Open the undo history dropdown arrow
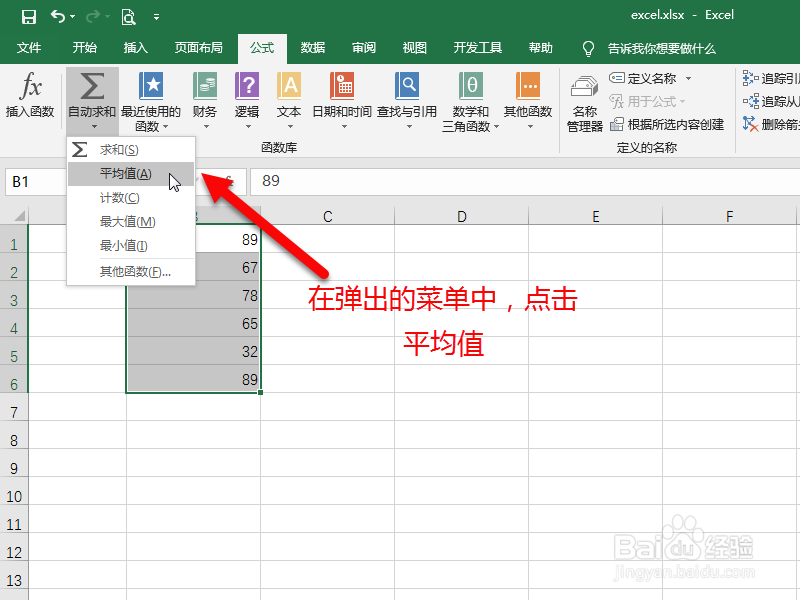 point(72,17)
